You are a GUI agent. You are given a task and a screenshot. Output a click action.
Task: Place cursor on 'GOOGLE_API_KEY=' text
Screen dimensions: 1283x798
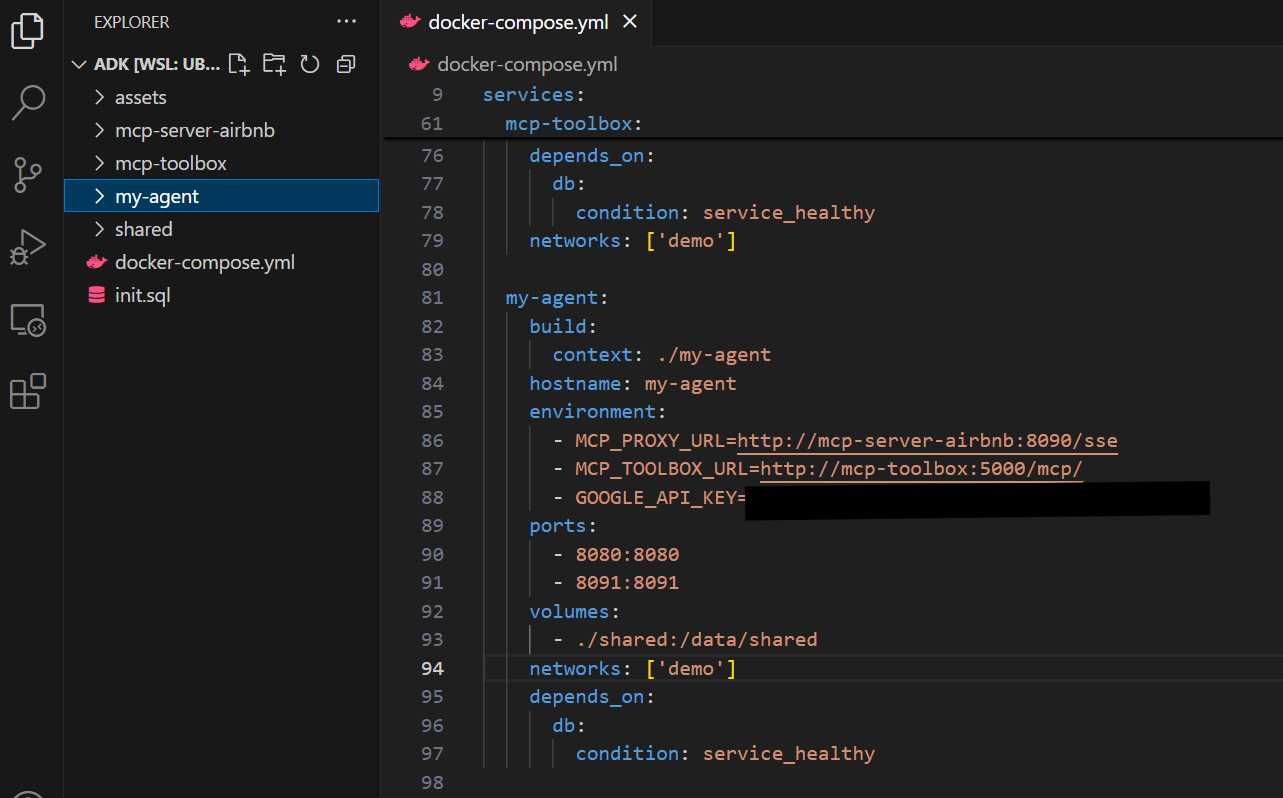pyautogui.click(x=660, y=498)
